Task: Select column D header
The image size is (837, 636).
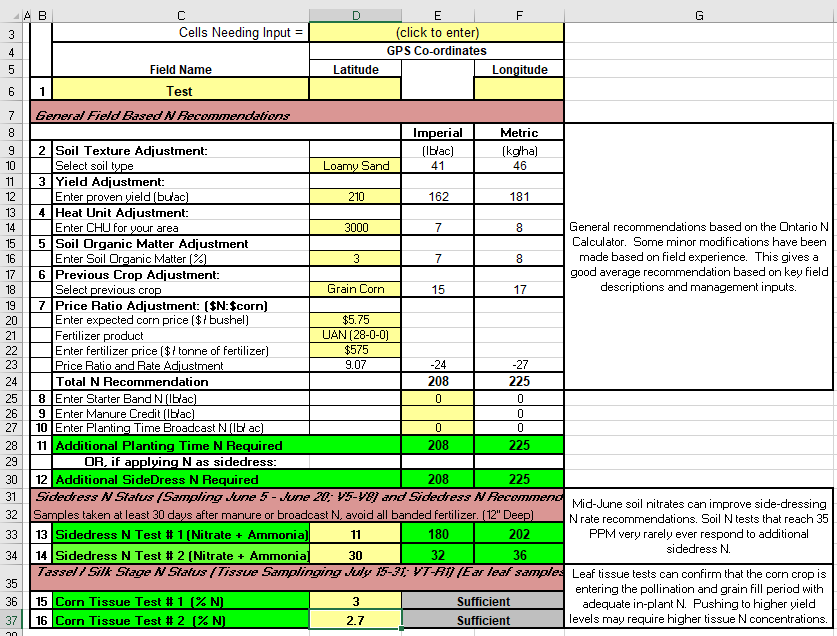Action: tap(356, 16)
